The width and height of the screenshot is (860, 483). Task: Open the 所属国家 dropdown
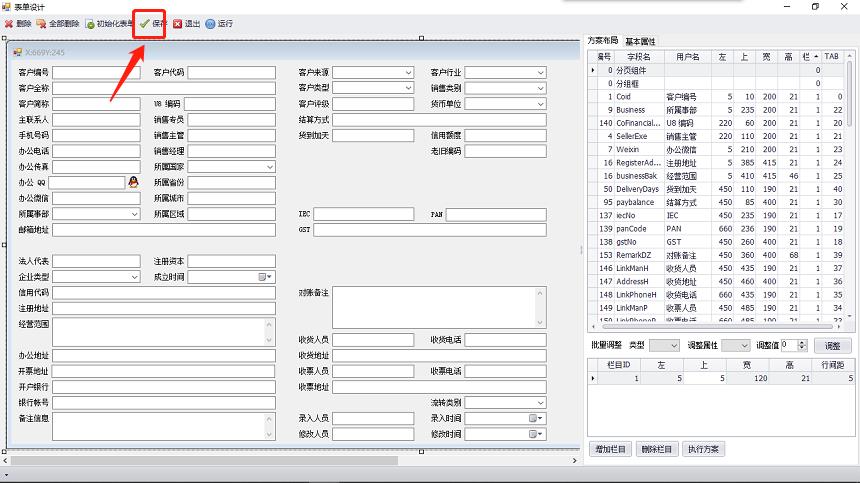point(268,167)
